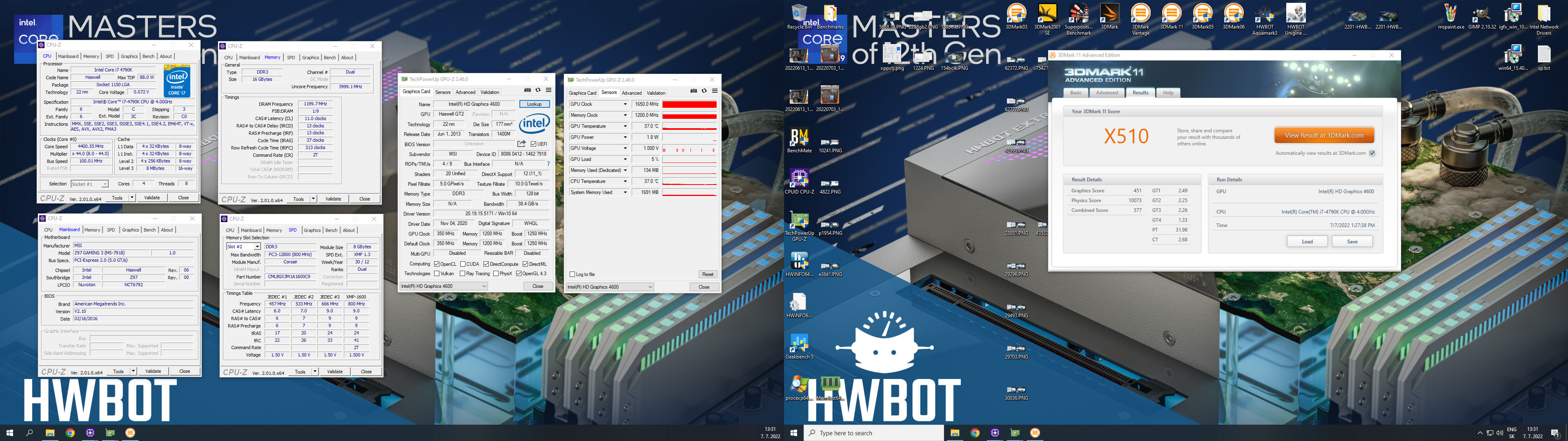This screenshot has height=441, width=1568.
Task: Open the 3DMark03 desktop shortcut
Action: click(1016, 17)
